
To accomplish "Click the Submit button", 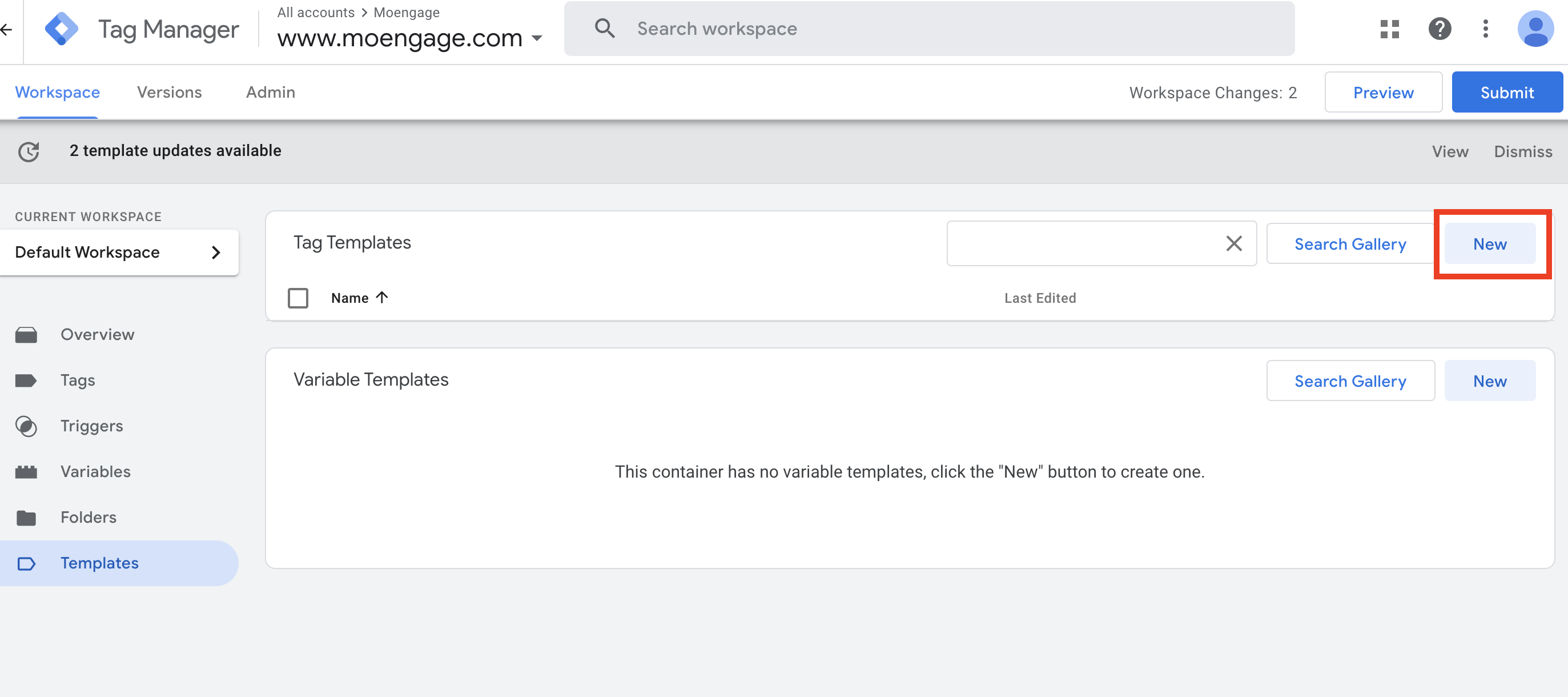I will pyautogui.click(x=1506, y=93).
